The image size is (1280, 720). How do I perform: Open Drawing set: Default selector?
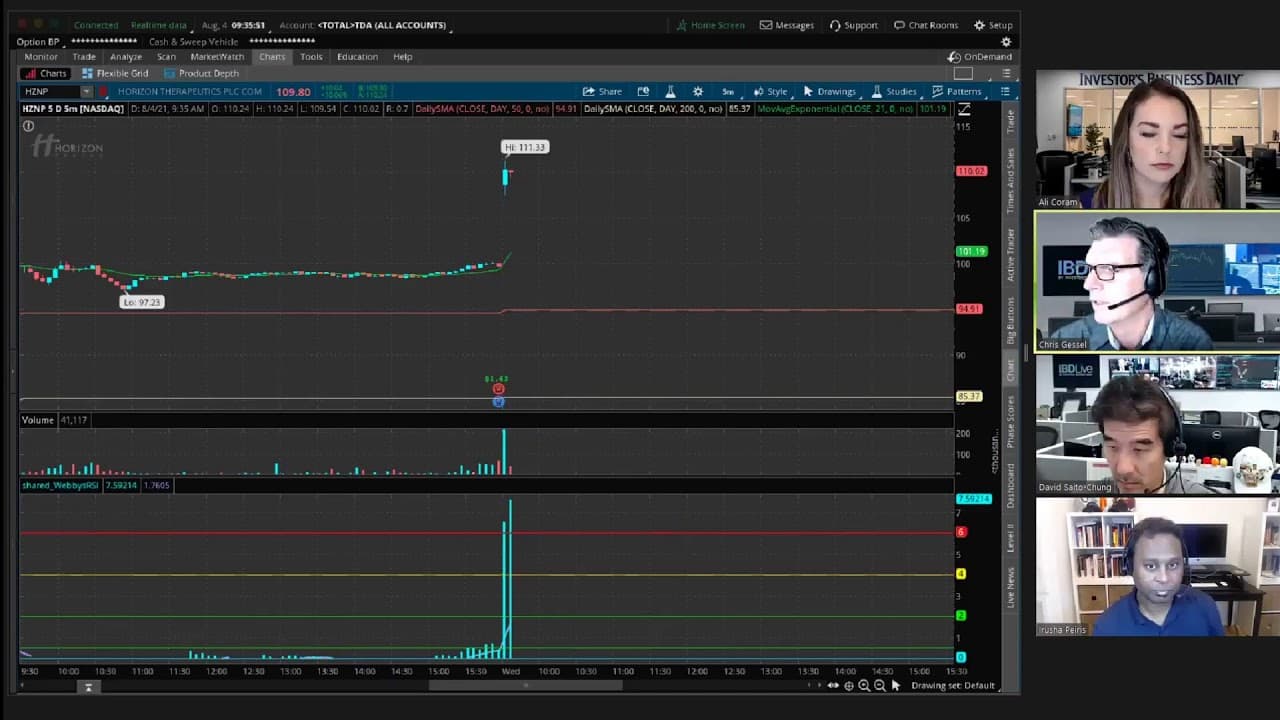point(953,685)
